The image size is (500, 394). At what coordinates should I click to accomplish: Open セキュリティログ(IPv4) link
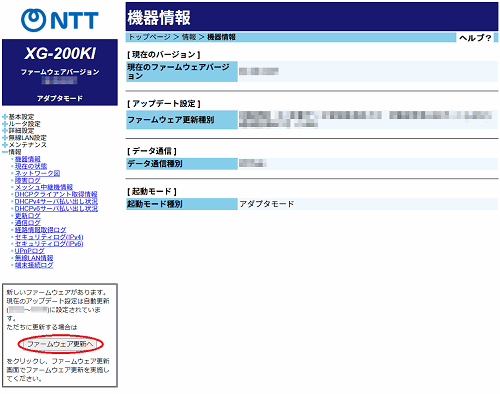tap(49, 237)
